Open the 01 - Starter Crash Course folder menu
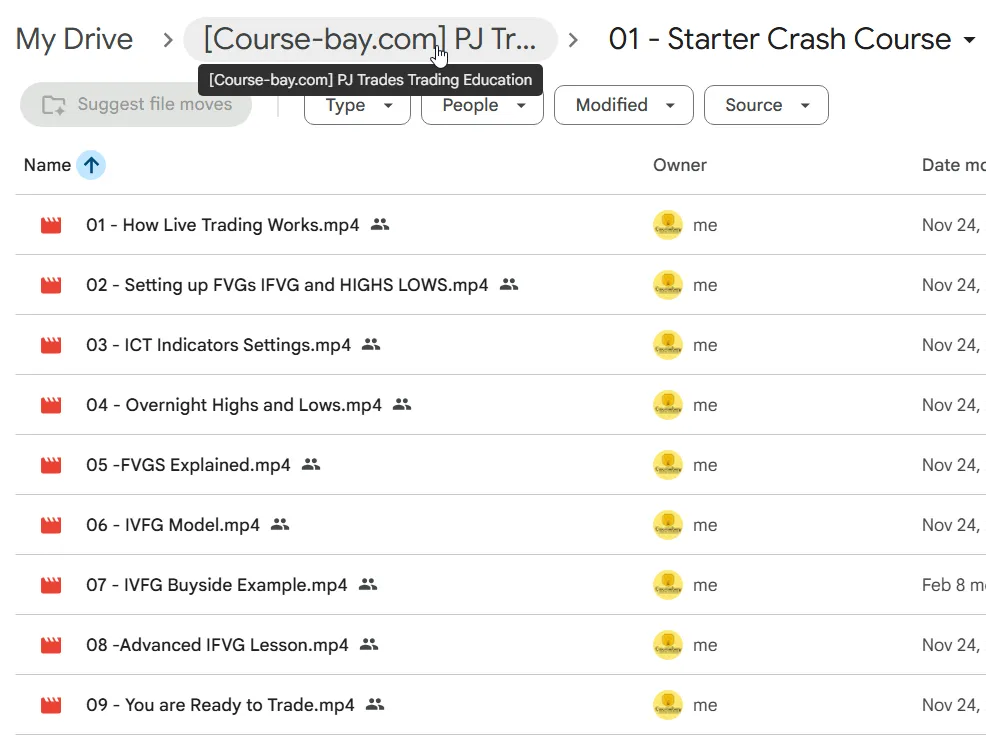 coord(792,39)
